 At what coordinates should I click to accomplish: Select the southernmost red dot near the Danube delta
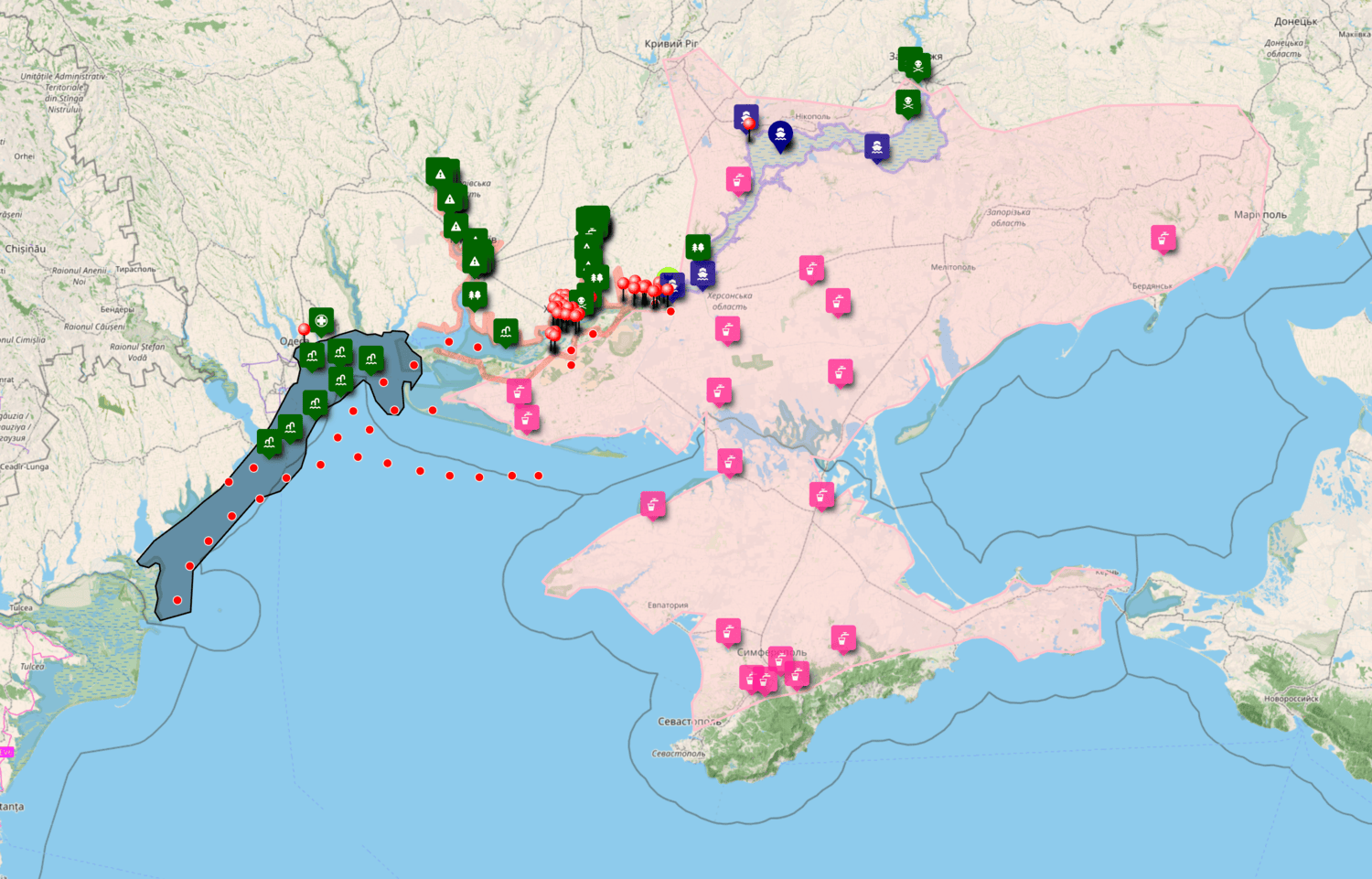coord(177,600)
